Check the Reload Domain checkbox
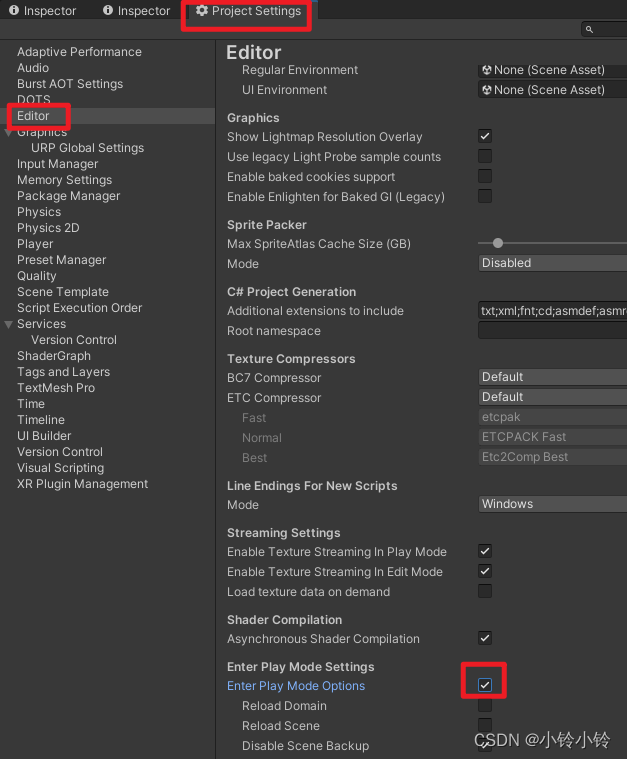 485,705
